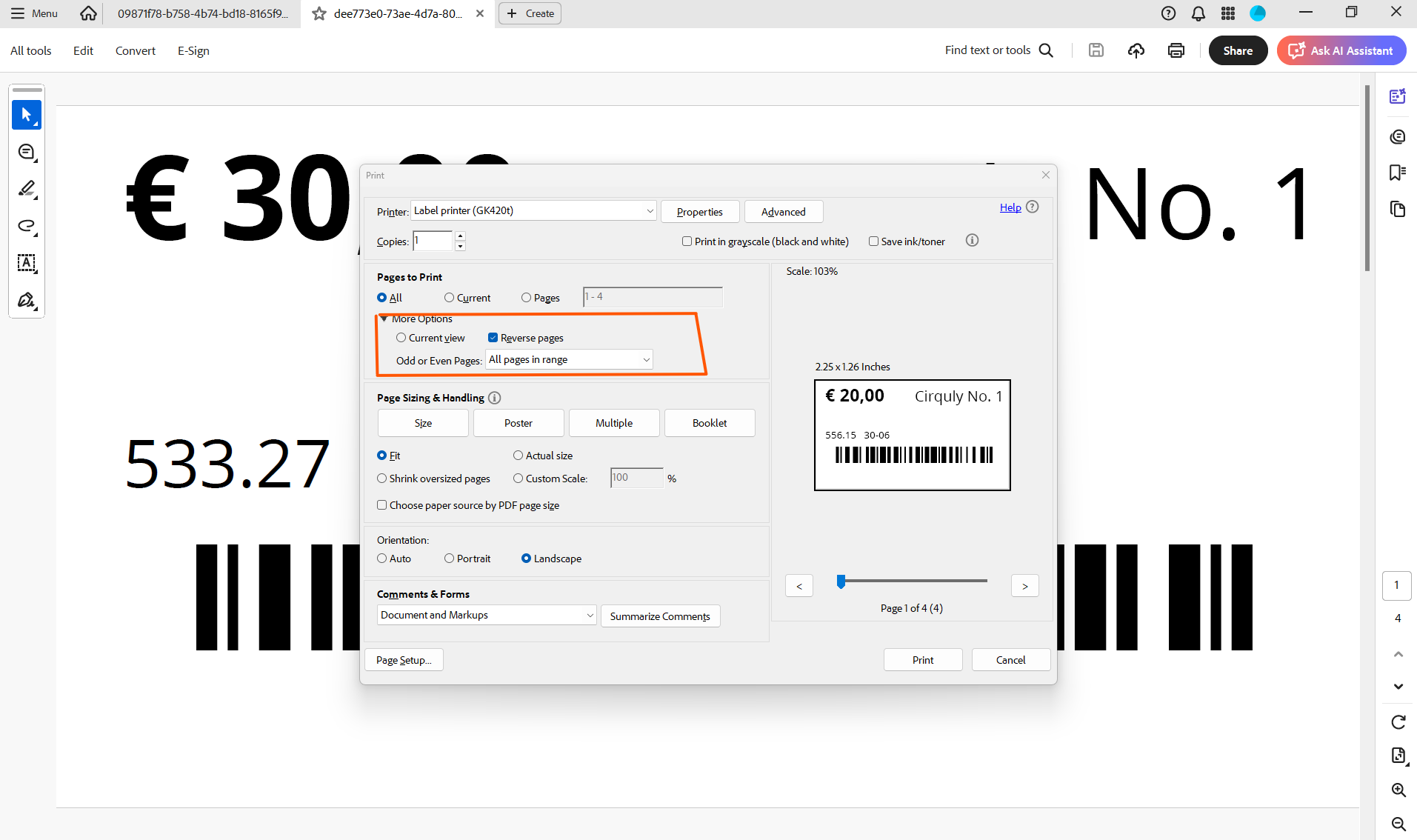Select the All pages radio button

click(382, 298)
